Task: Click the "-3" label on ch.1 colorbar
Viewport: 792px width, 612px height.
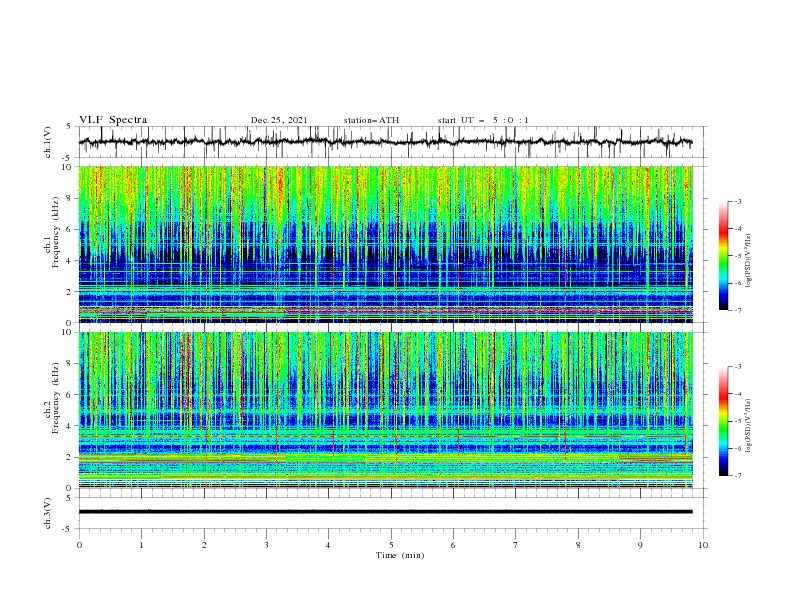Action: (738, 201)
